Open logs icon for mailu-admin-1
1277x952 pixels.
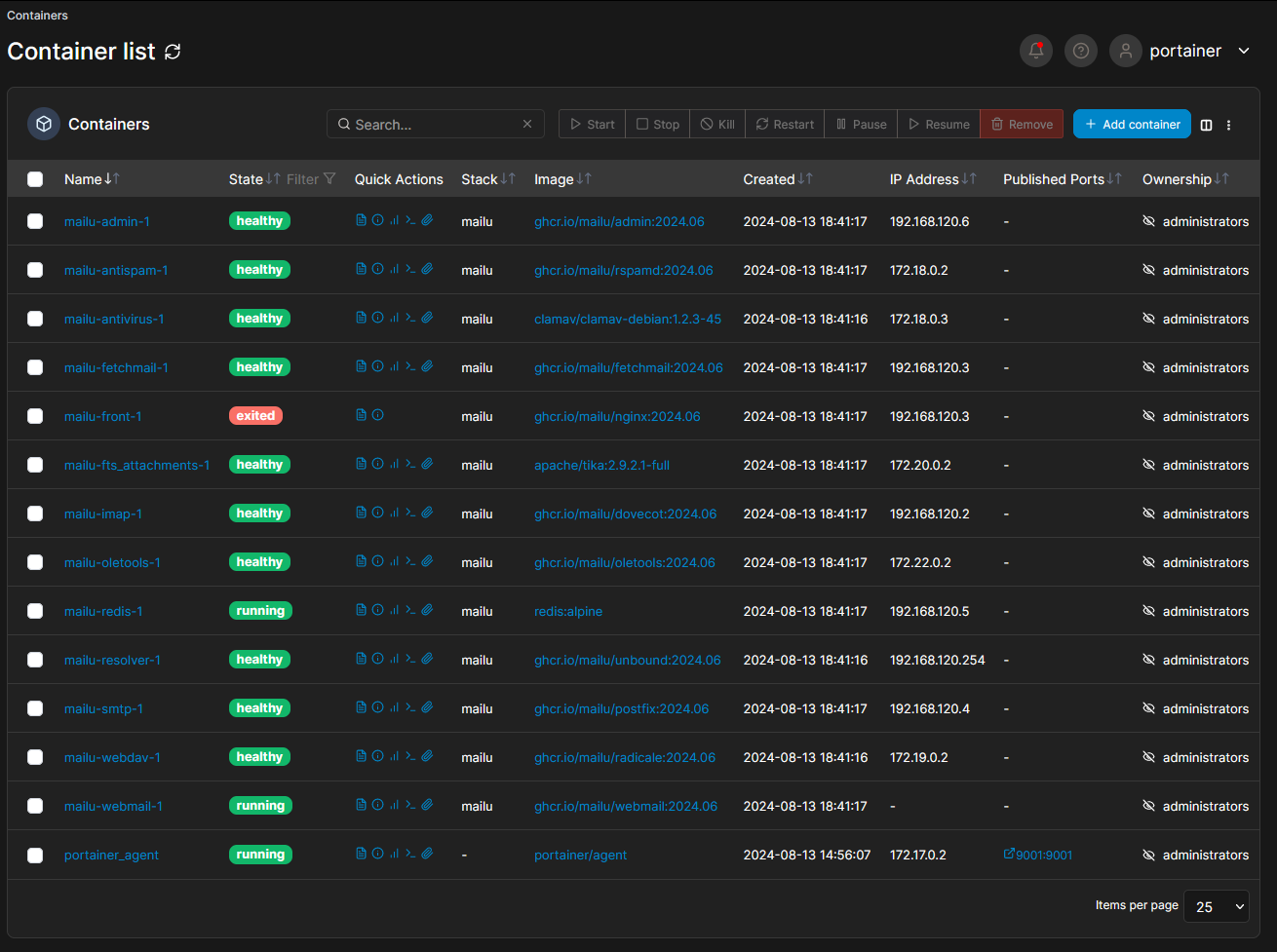[x=362, y=220]
